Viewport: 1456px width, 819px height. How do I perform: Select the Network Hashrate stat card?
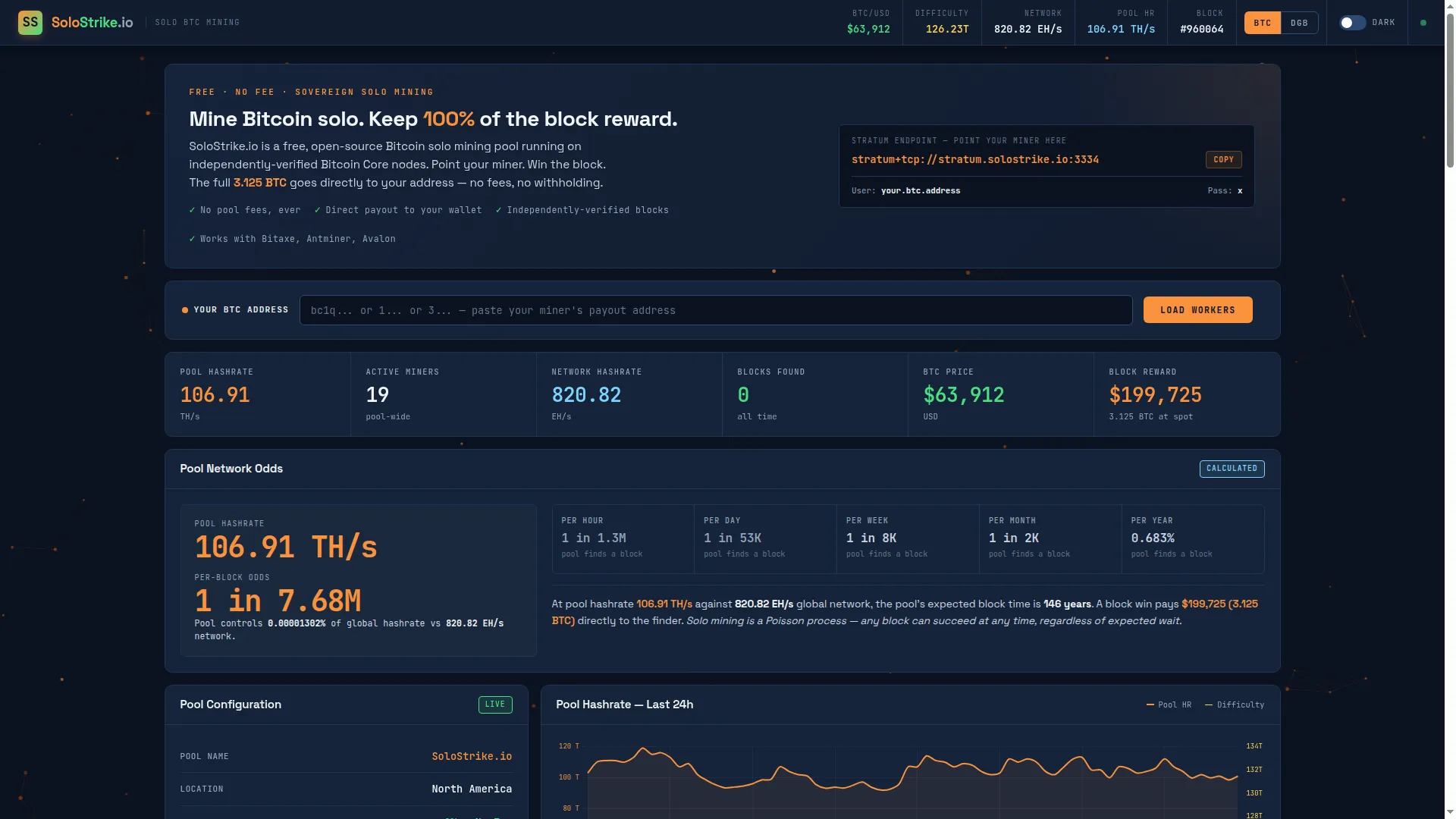pos(629,394)
